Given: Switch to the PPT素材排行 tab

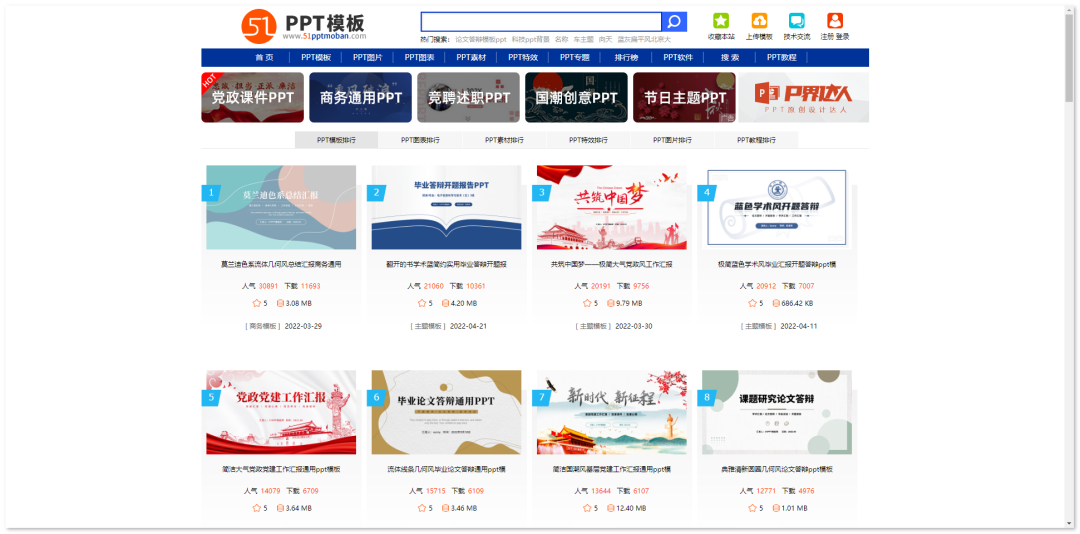Looking at the screenshot, I should coord(504,140).
